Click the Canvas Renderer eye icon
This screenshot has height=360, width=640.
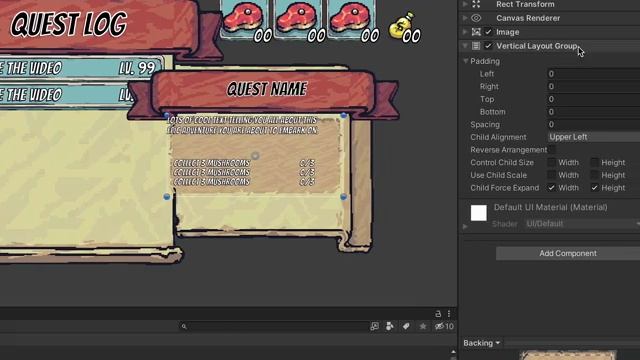pos(476,18)
